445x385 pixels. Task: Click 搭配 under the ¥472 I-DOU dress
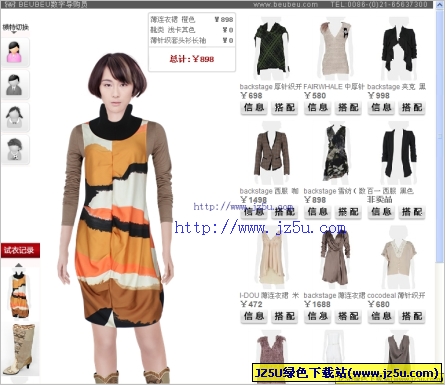[285, 316]
